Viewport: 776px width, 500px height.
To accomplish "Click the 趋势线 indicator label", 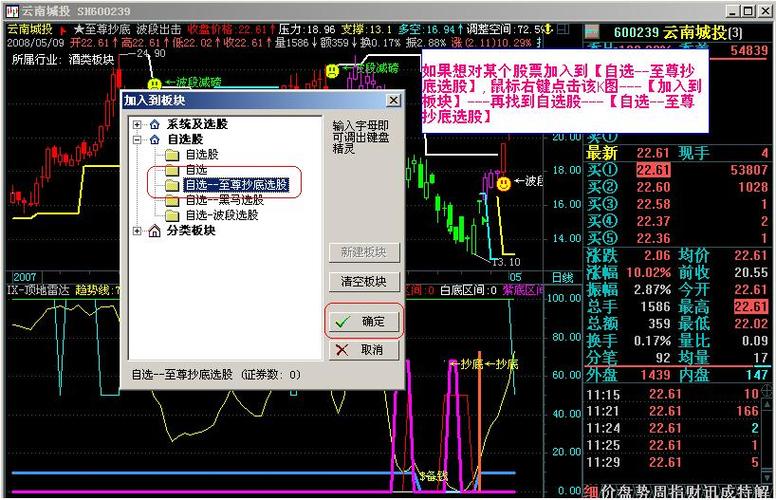I will 96,290.
